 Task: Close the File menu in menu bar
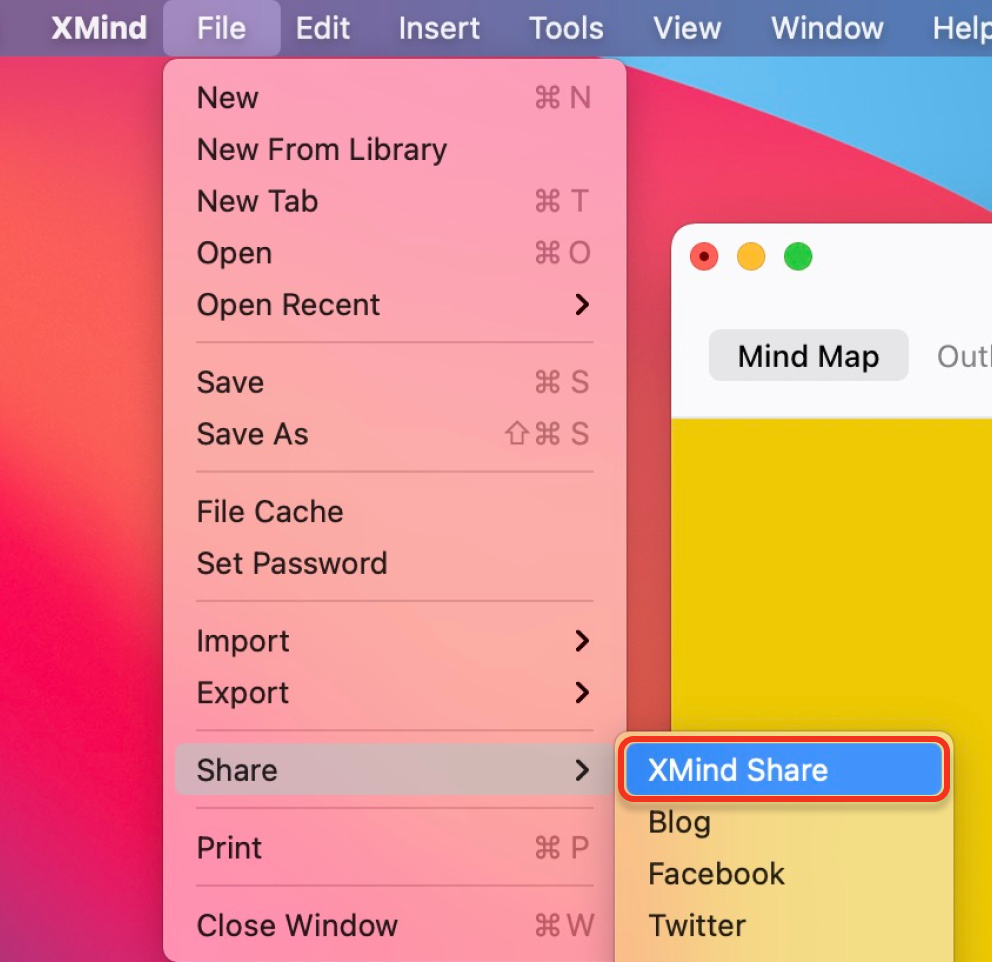click(221, 28)
